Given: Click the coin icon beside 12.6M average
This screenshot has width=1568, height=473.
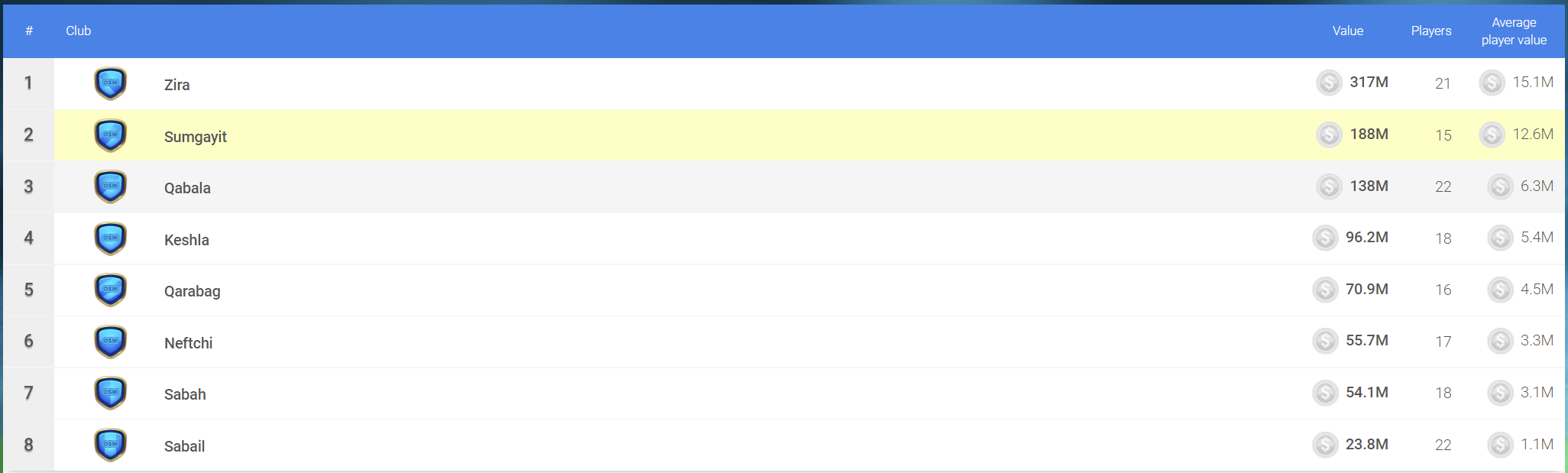Looking at the screenshot, I should pos(1492,134).
